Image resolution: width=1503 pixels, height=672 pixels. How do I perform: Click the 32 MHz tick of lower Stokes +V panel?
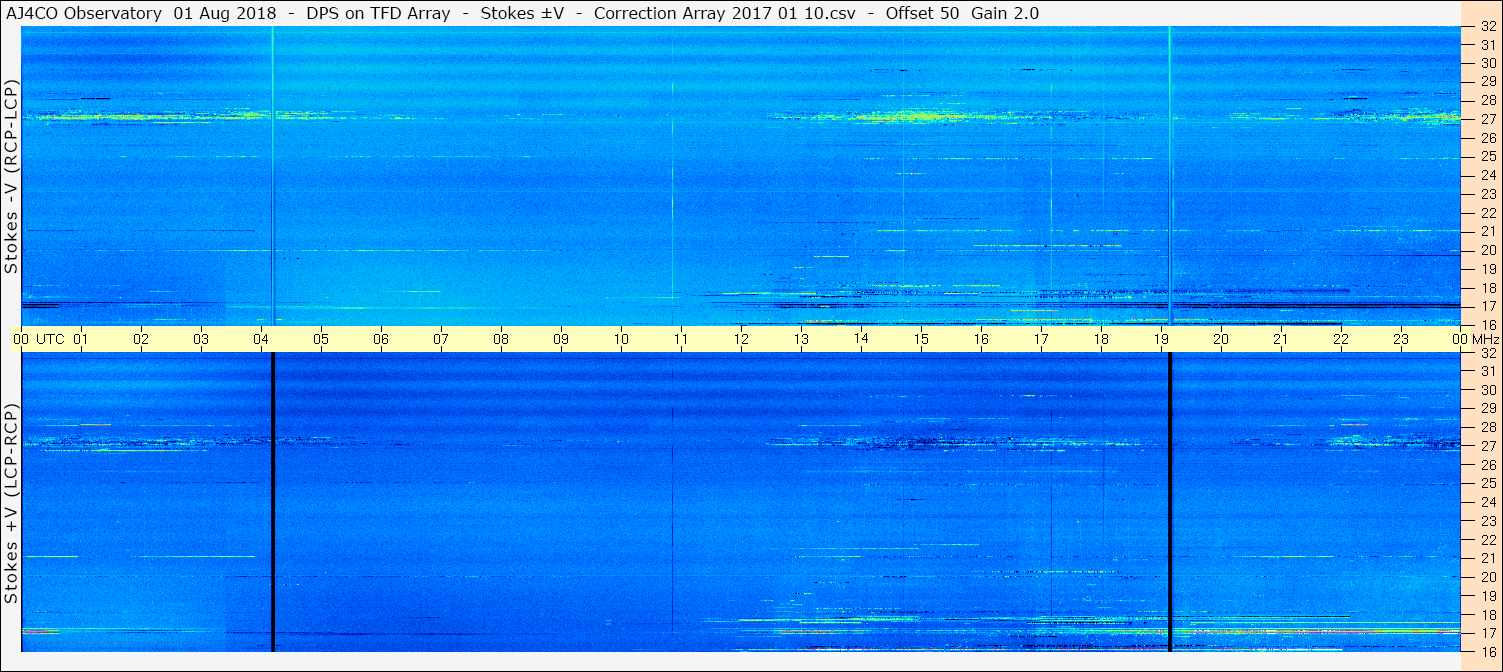point(1487,353)
